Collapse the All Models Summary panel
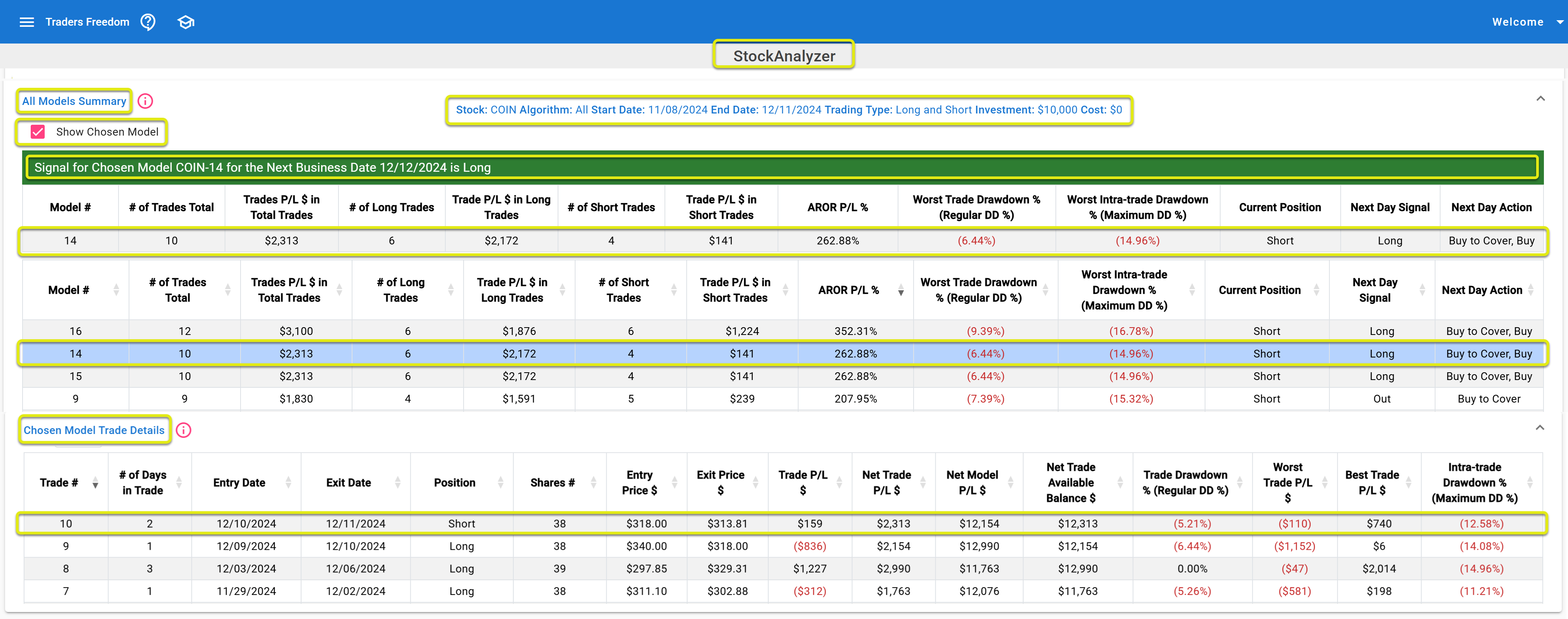1568x619 pixels. 1540,99
